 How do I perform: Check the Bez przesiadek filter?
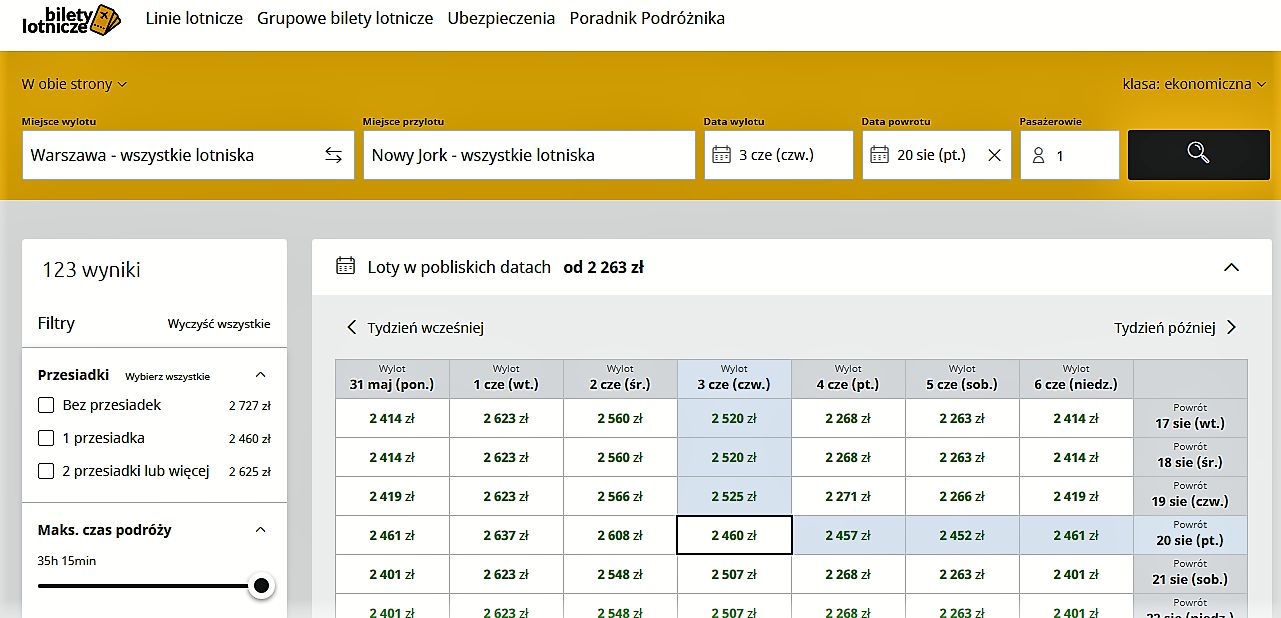(x=46, y=405)
